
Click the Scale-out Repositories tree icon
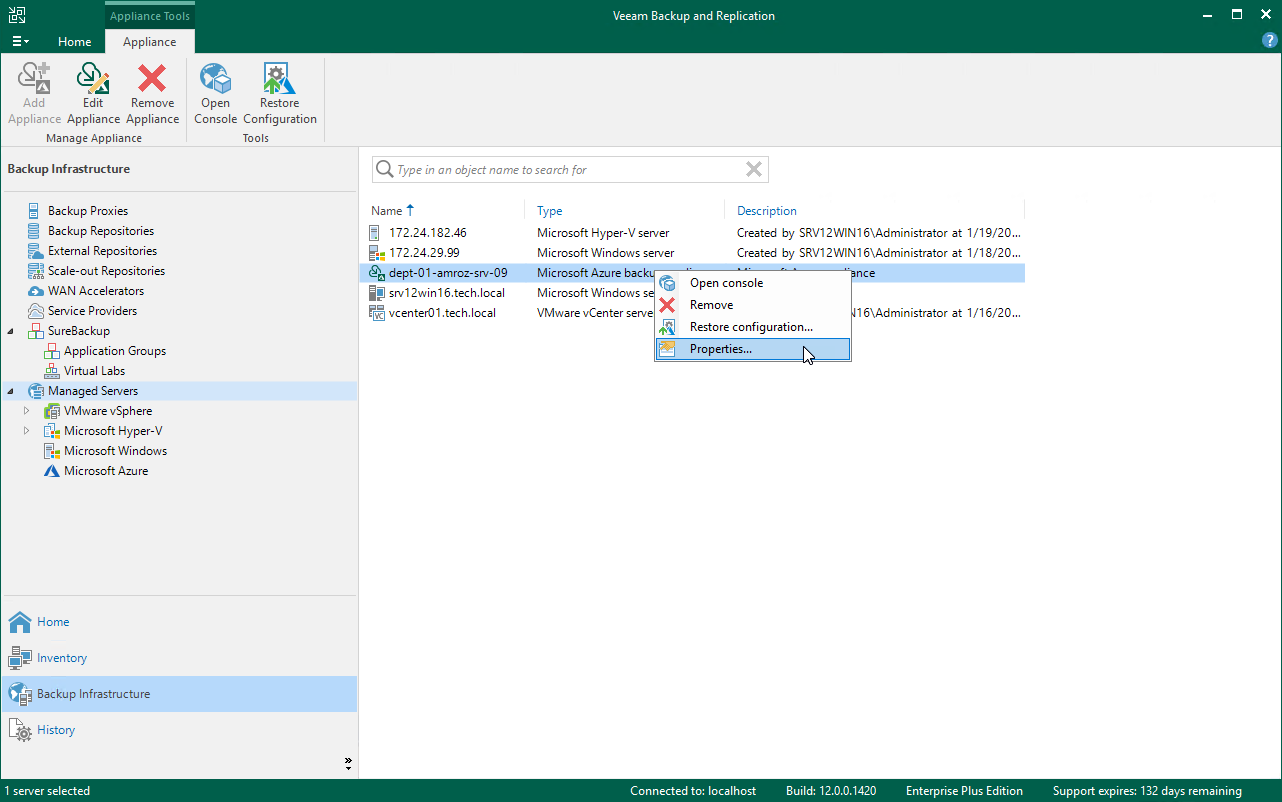coord(34,271)
